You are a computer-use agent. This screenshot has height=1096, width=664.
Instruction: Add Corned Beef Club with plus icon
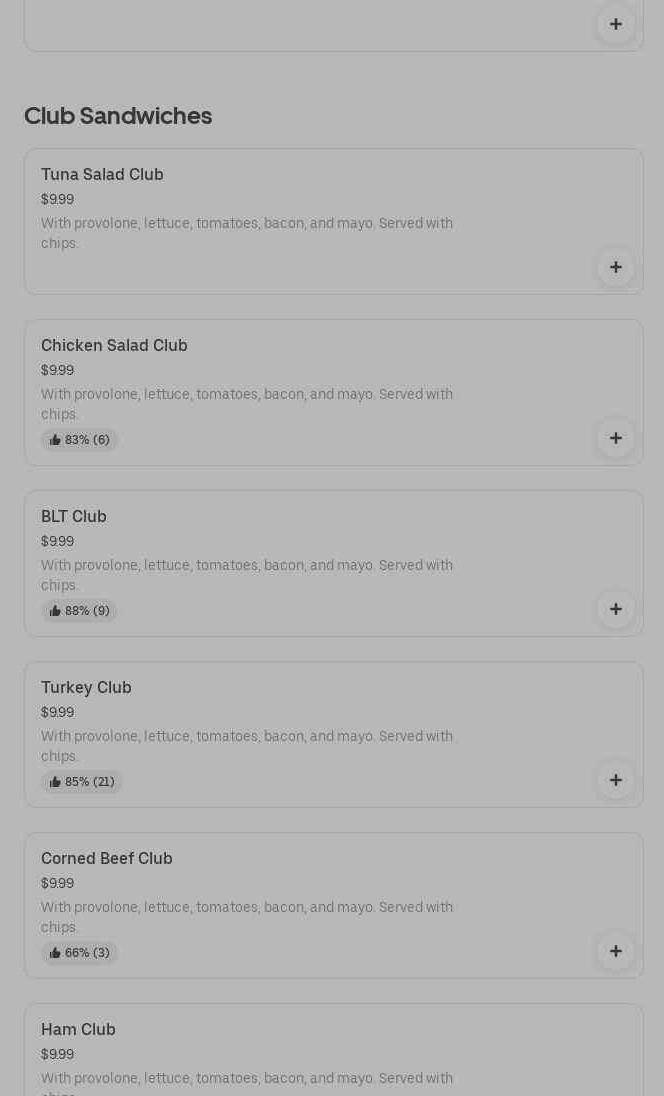coord(615,951)
